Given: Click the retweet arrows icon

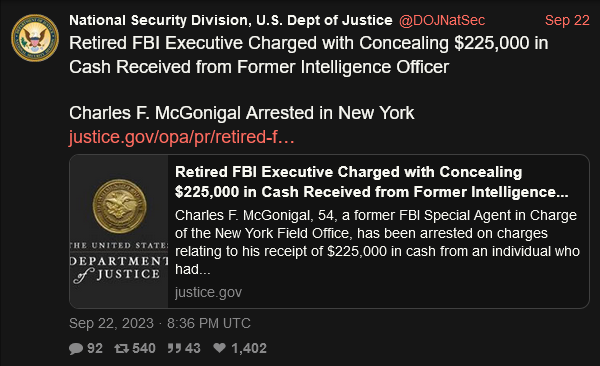Looking at the screenshot, I should tap(121, 348).
